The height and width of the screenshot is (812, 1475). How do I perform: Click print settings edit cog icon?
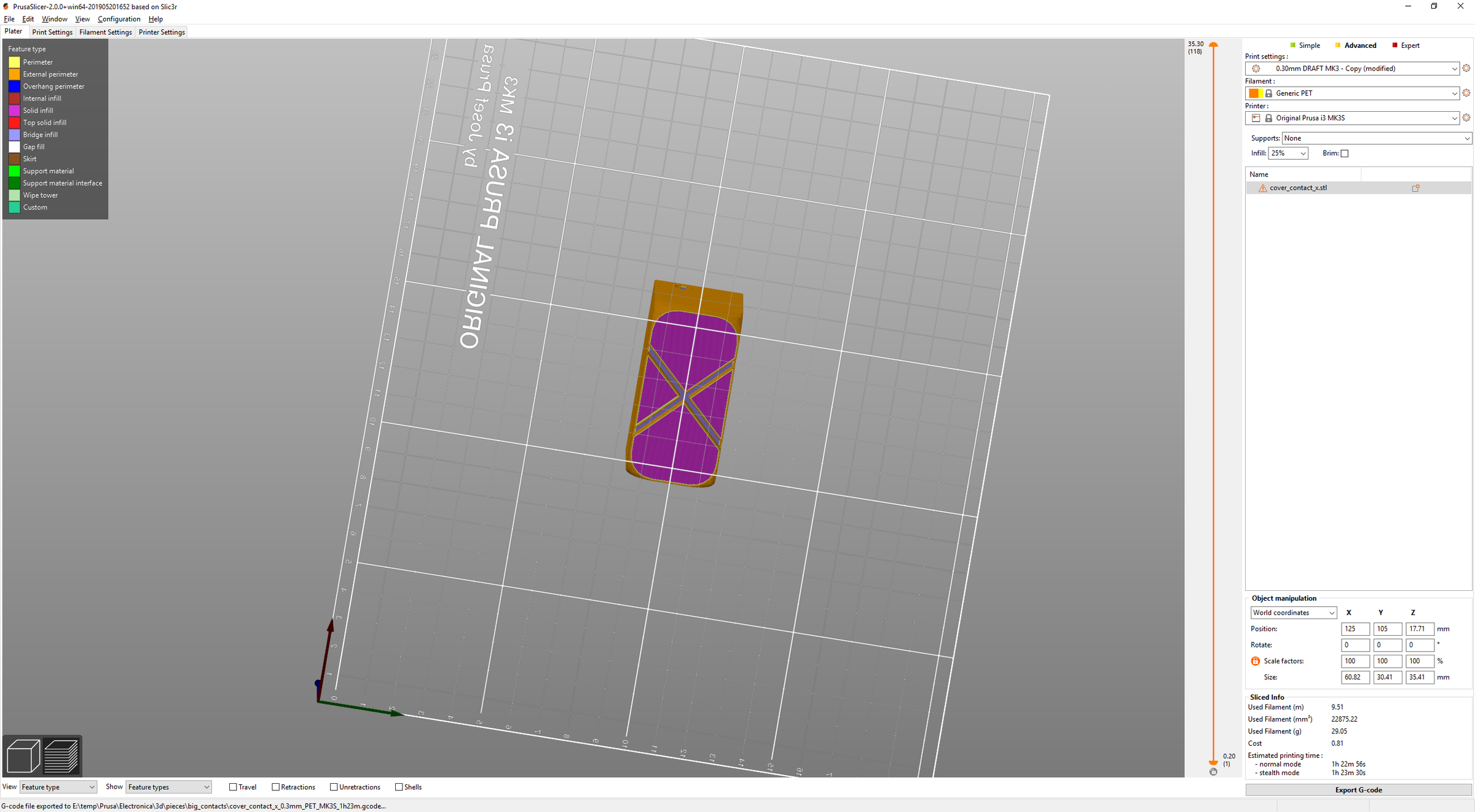(1466, 68)
